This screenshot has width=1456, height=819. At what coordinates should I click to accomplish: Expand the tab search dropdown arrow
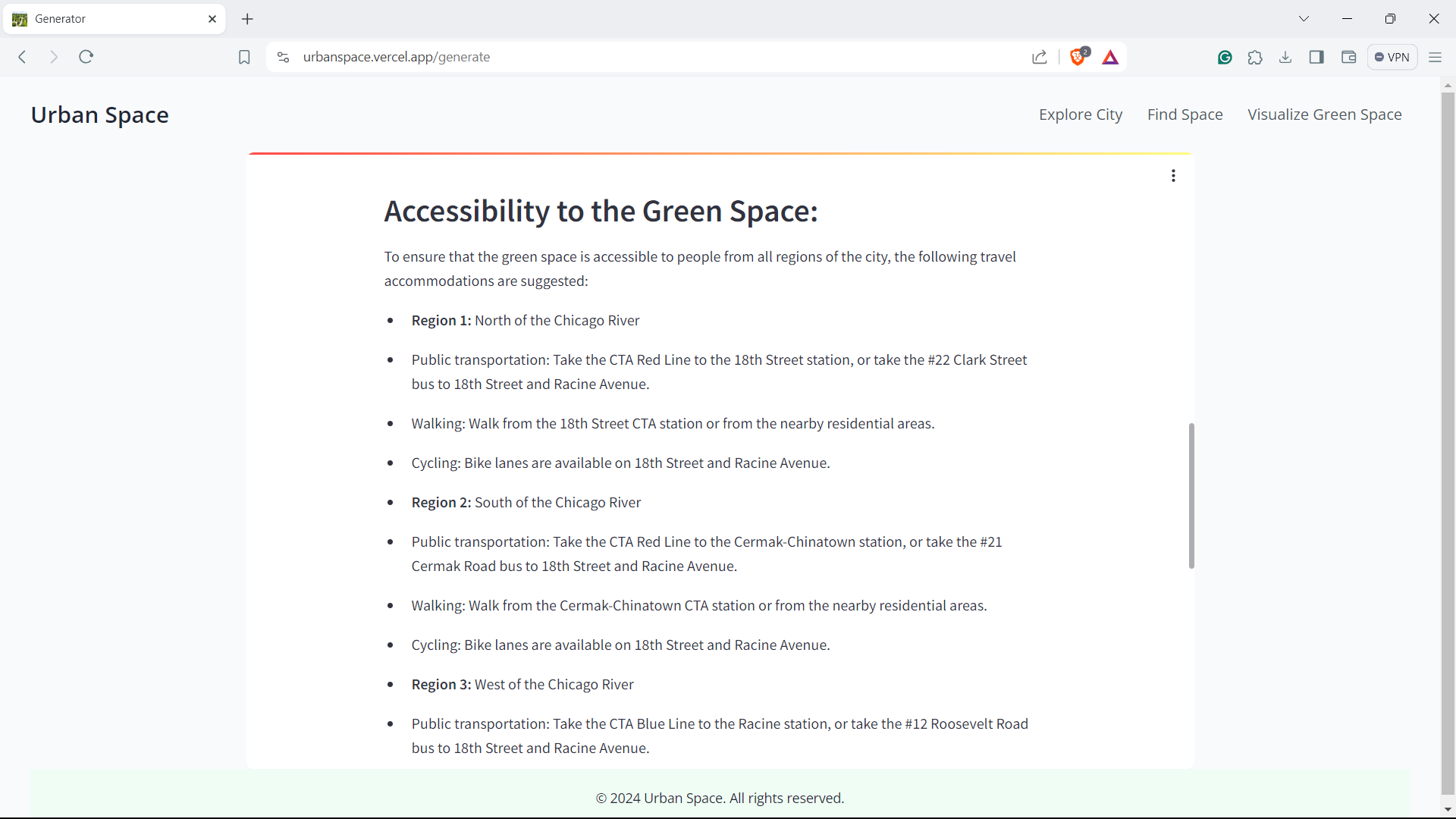point(1304,19)
